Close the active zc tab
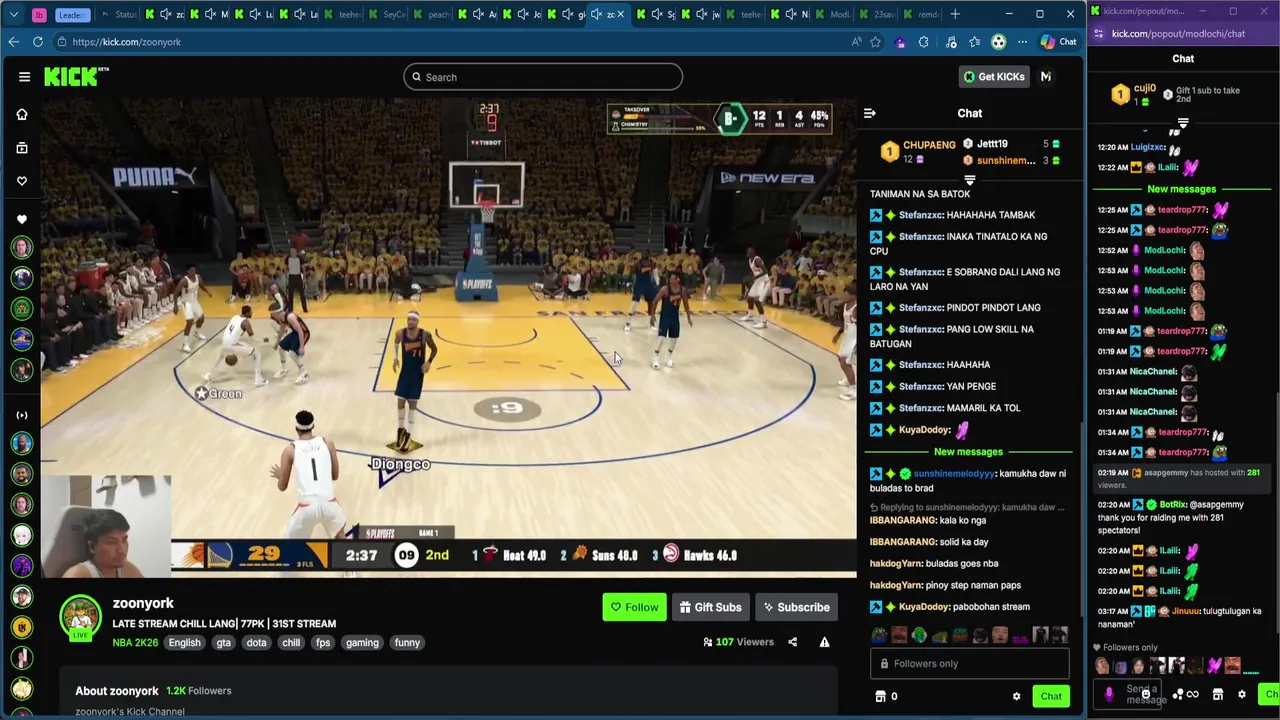This screenshot has width=1280, height=720. click(621, 14)
